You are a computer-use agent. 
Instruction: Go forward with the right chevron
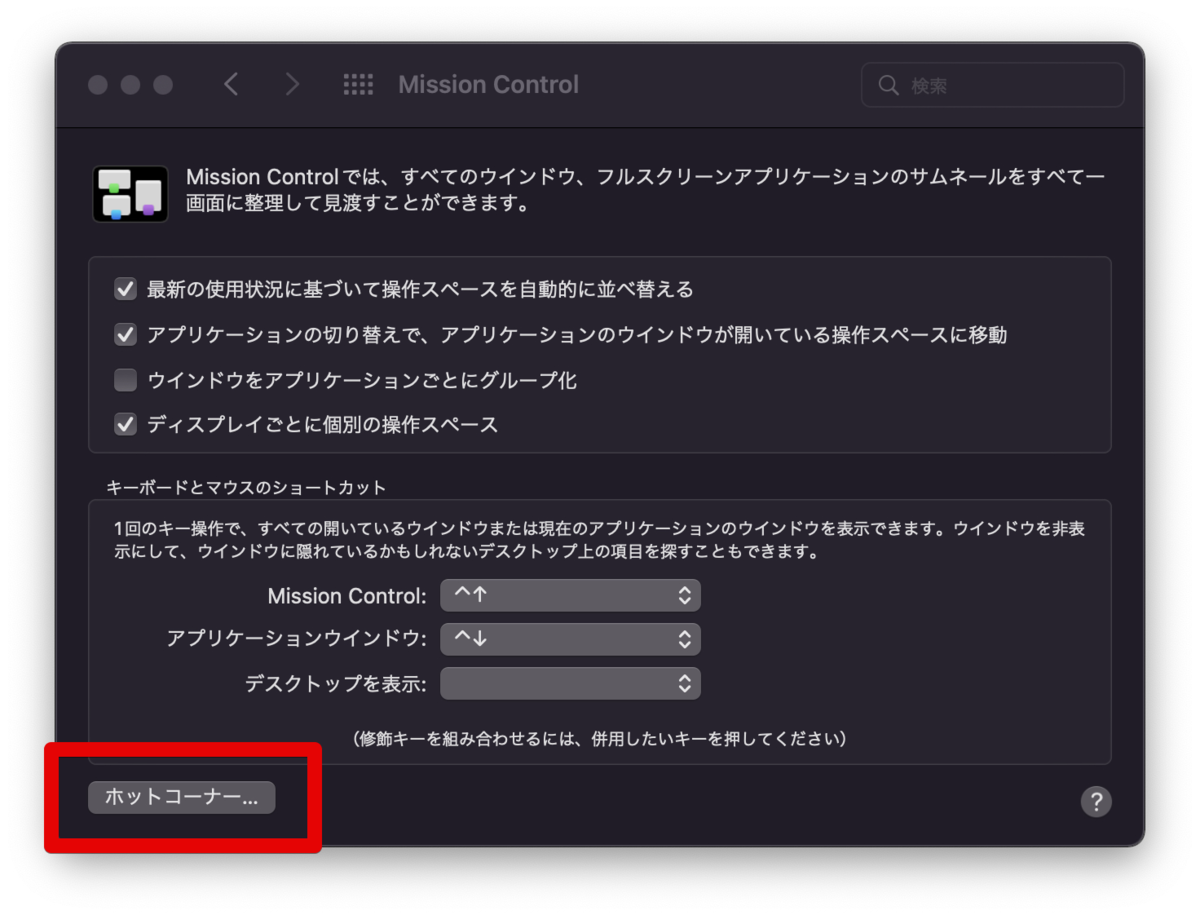point(292,85)
